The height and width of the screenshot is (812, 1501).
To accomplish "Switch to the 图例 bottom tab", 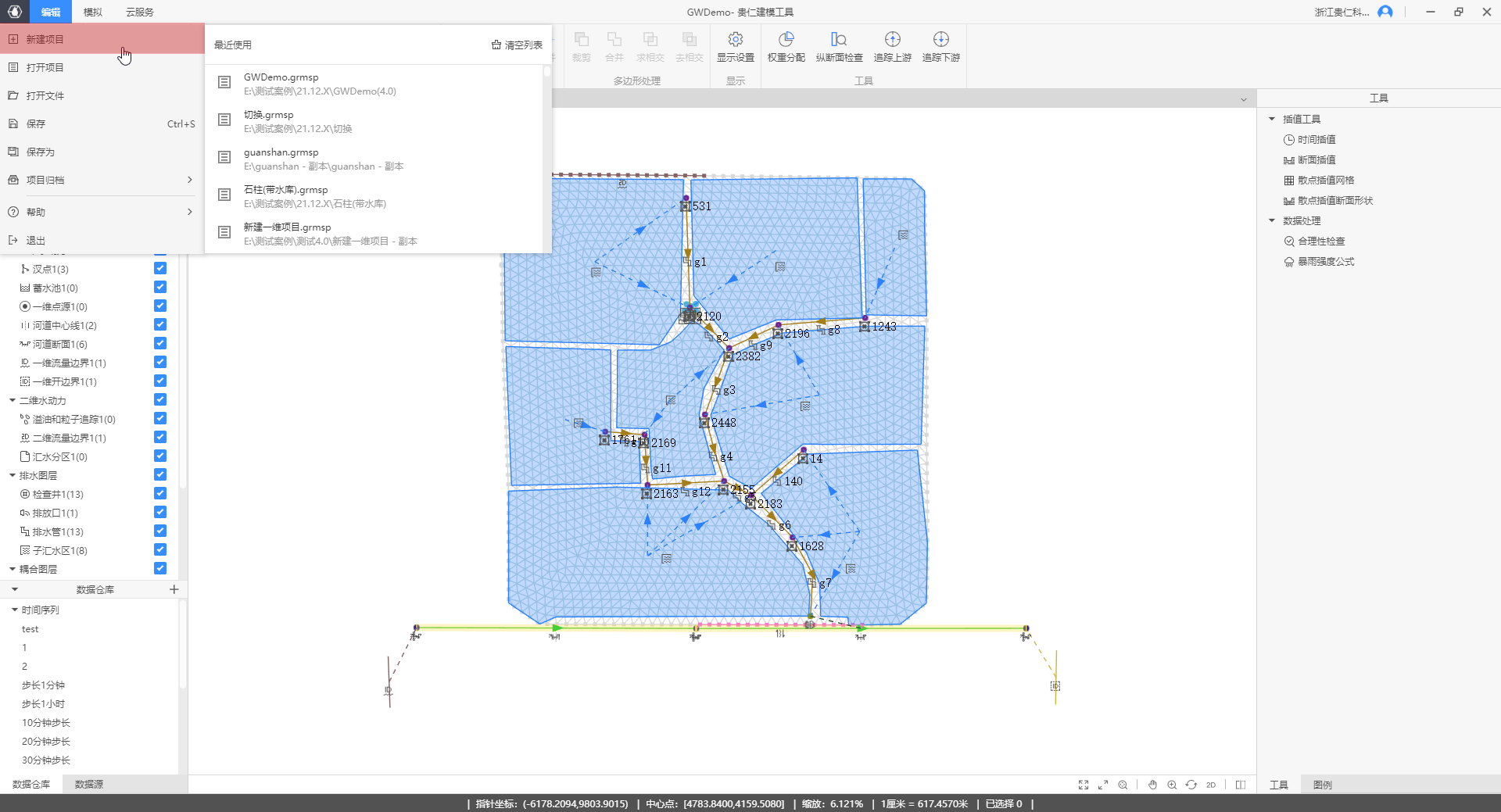I will (x=1323, y=785).
